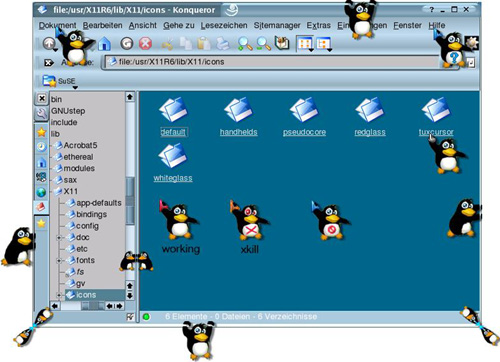This screenshot has height=362, width=500.
Task: Open the handhelds folder
Action: pos(239,117)
